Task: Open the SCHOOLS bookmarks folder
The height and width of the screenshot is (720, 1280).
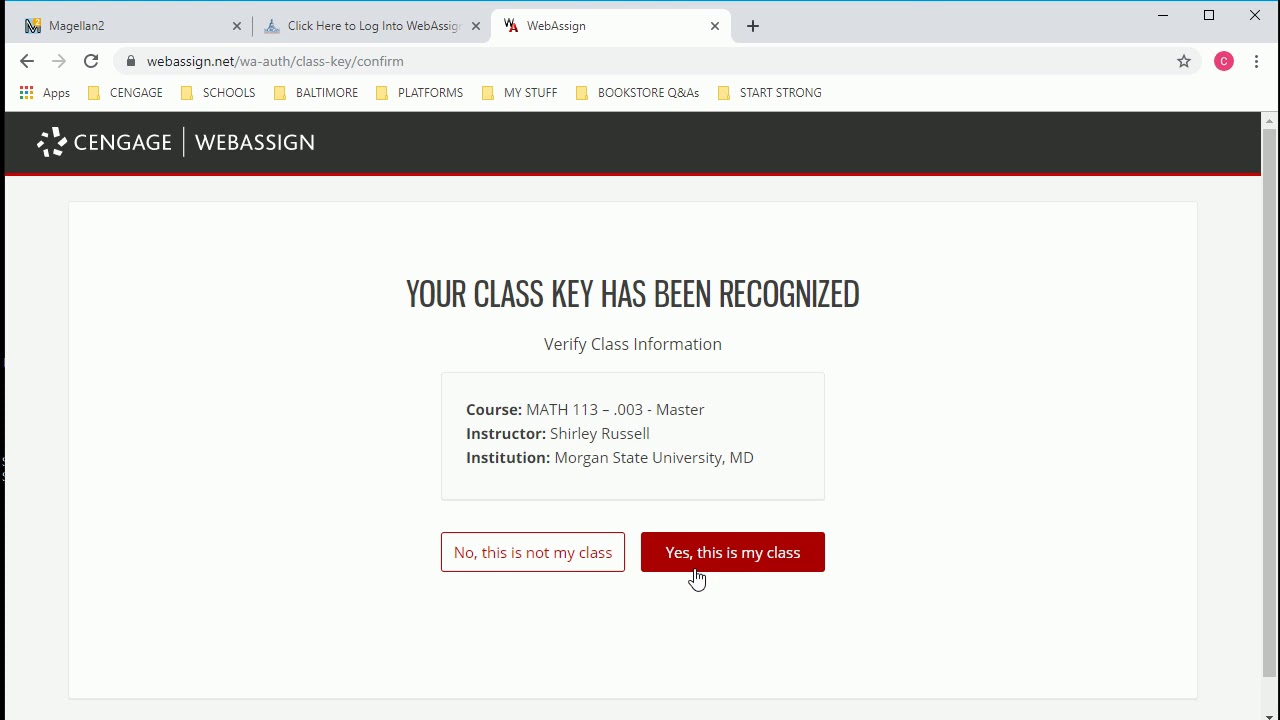Action: 218,92
